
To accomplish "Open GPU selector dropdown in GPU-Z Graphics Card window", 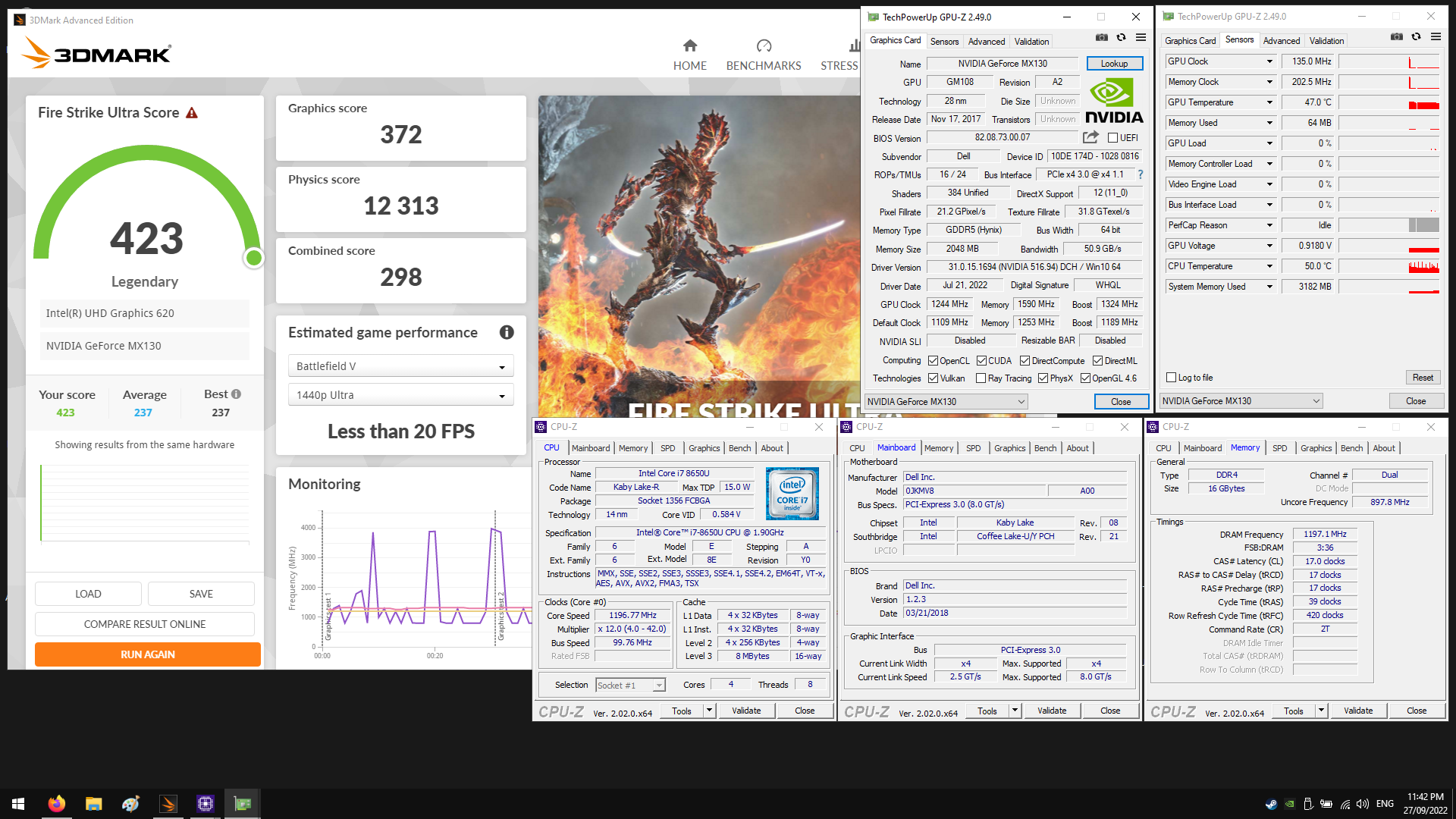I will pyautogui.click(x=946, y=402).
